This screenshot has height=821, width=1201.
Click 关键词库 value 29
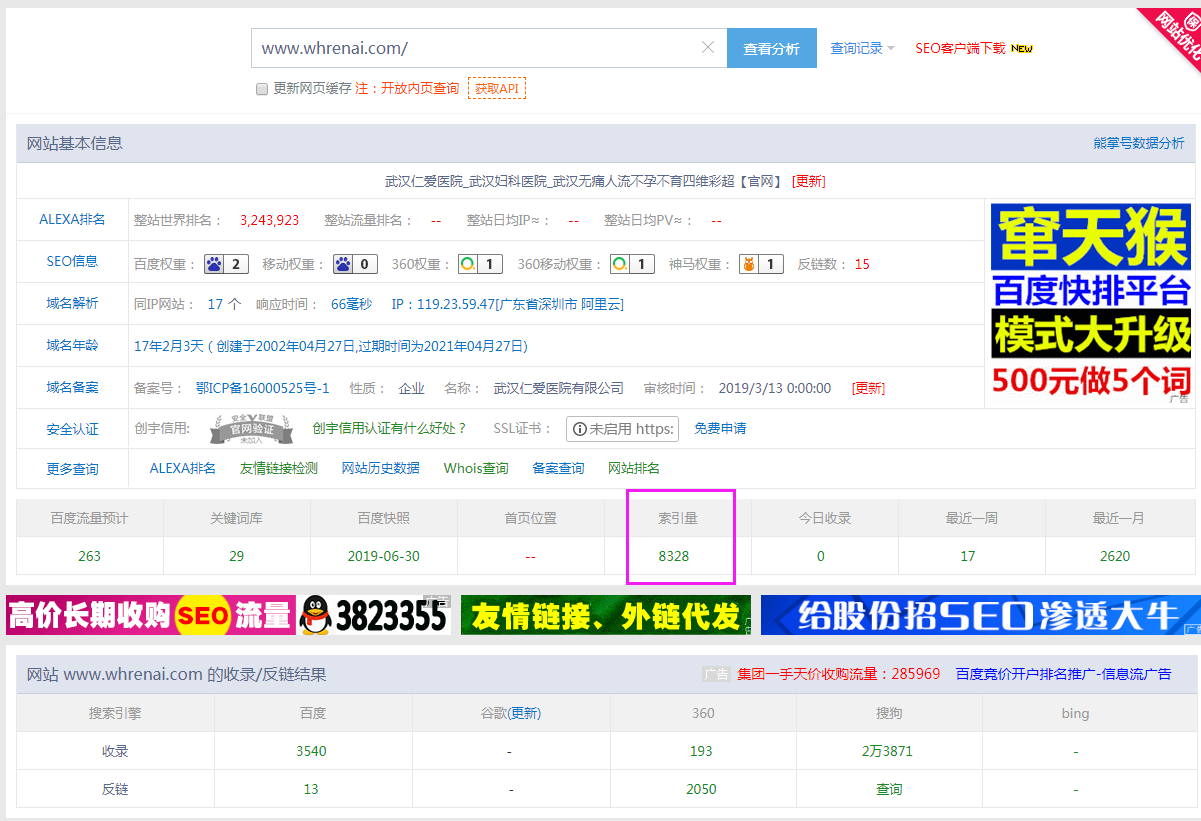[x=237, y=556]
